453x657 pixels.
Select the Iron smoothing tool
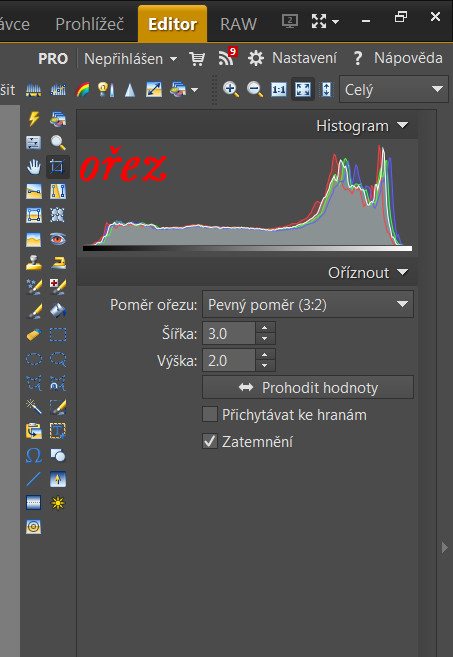(x=58, y=263)
